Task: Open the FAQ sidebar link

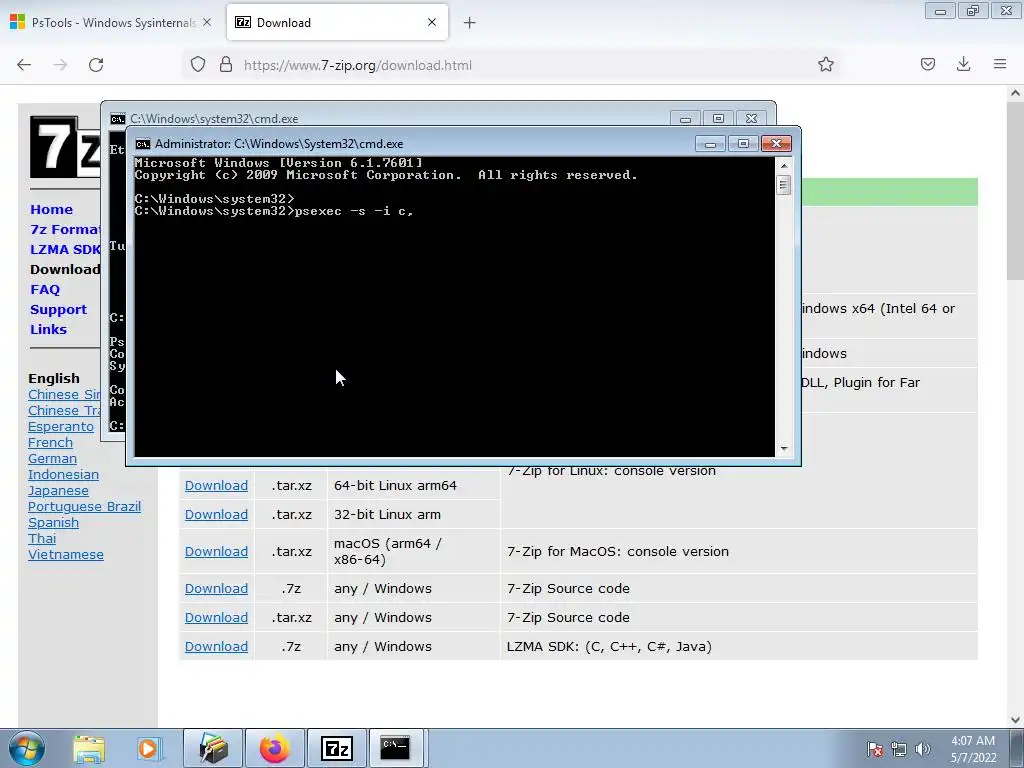Action: [45, 289]
